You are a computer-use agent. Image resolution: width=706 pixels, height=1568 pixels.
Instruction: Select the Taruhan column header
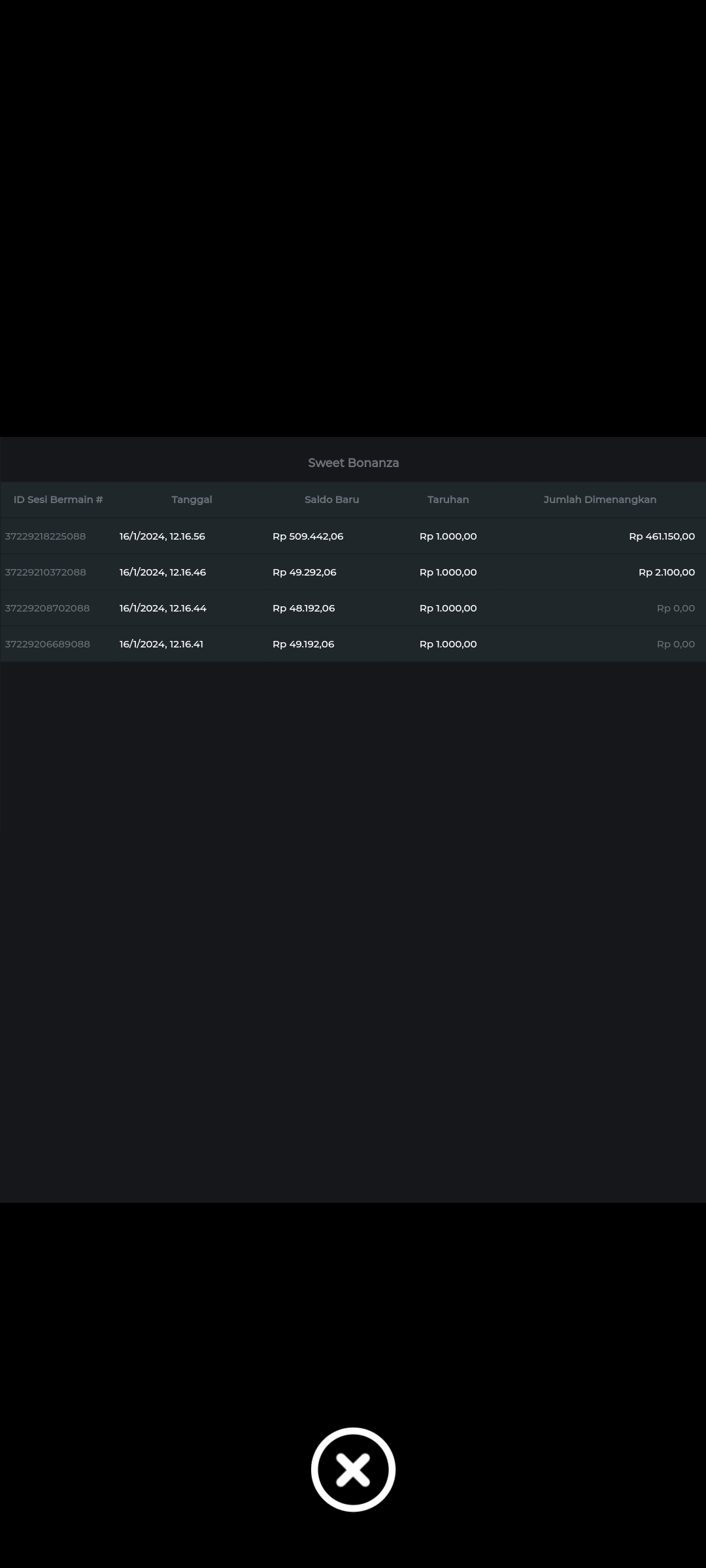(x=448, y=499)
